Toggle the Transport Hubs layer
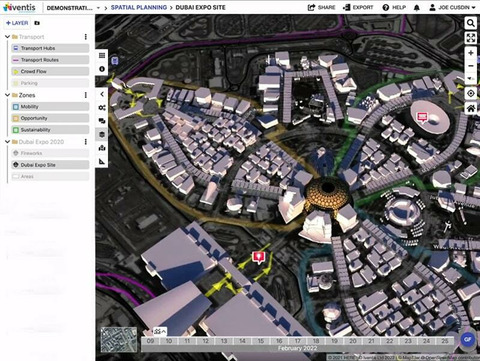Viewport: 480px width, 361px height. (x=50, y=48)
